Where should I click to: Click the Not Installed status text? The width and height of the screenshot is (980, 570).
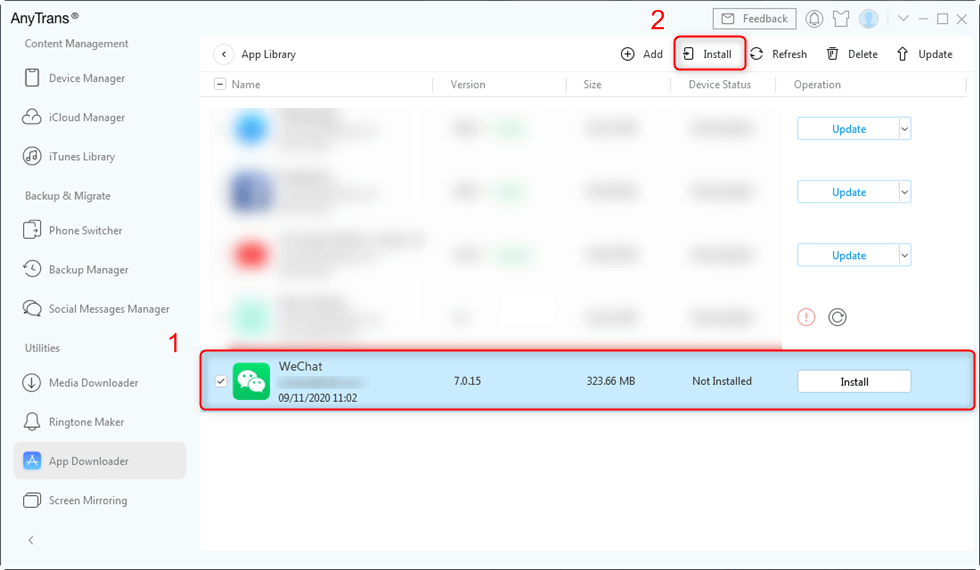tap(722, 381)
